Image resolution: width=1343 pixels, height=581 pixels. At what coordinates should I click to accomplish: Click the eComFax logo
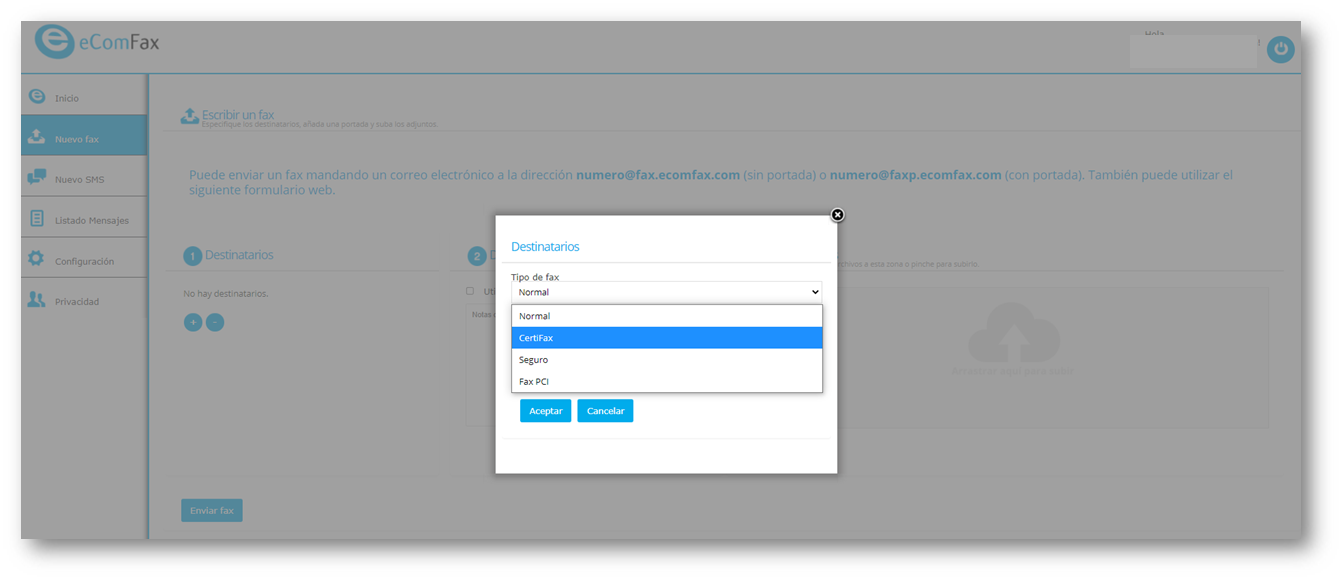(97, 43)
